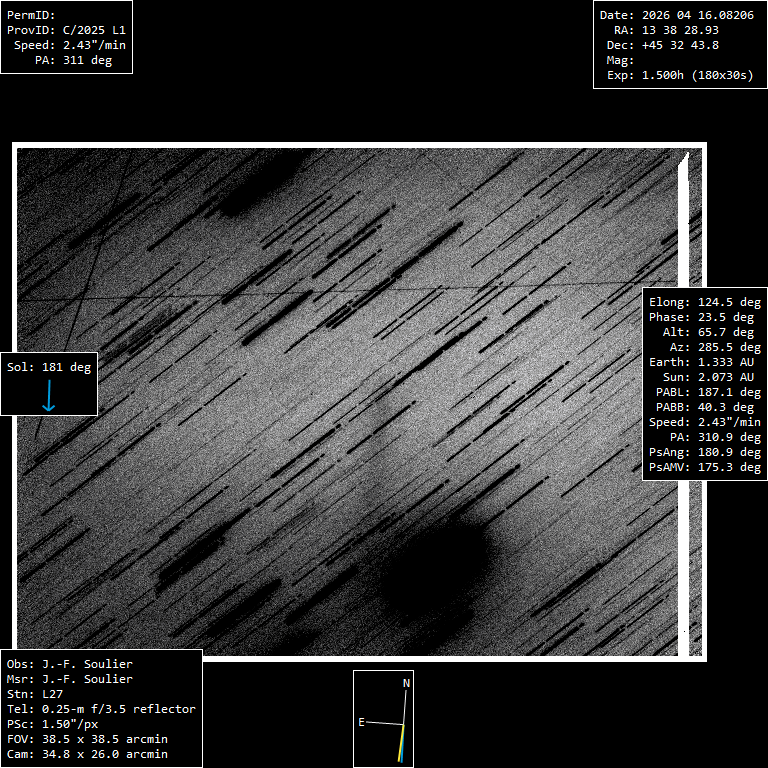
Task: Click the blue solar direction arrow
Action: pyautogui.click(x=48, y=396)
